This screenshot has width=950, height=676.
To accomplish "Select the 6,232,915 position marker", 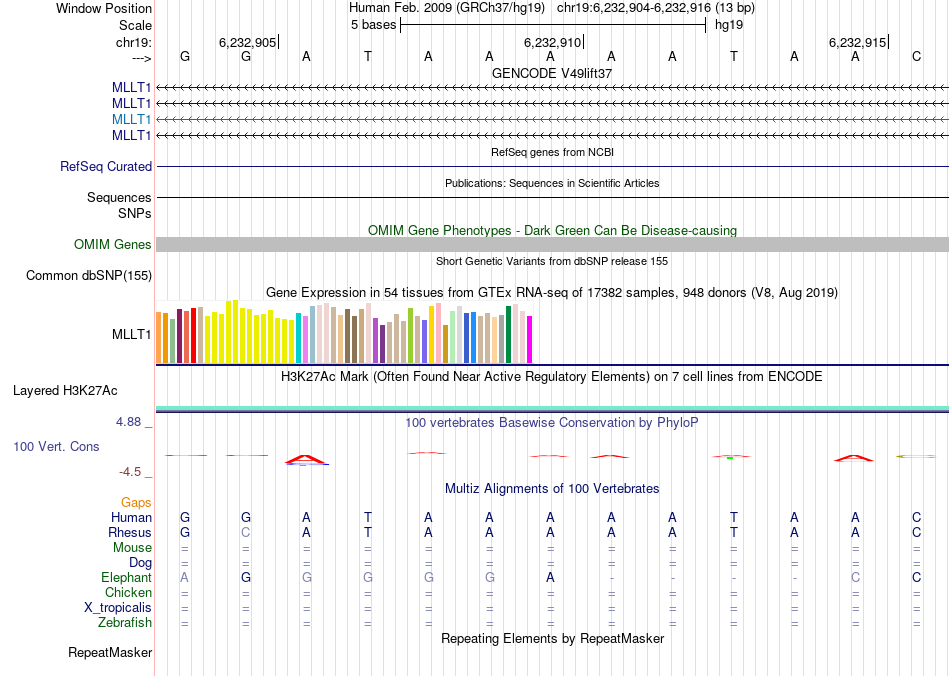I will click(857, 42).
